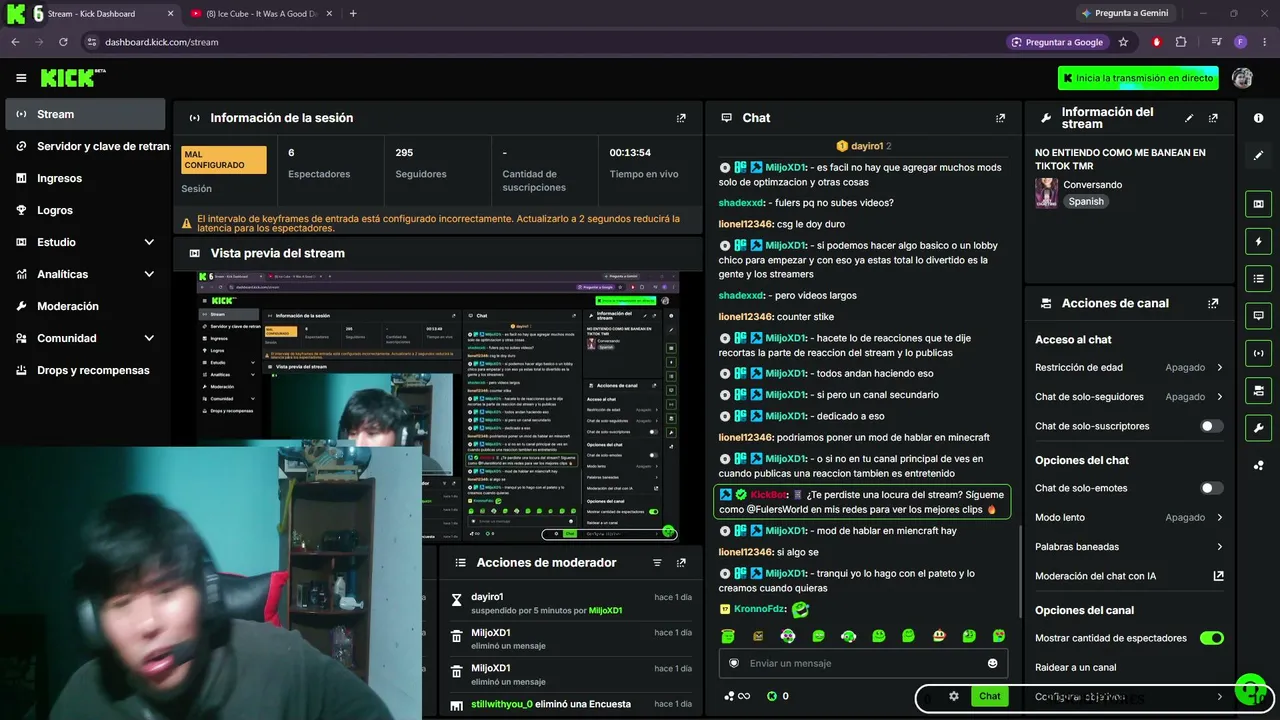
Task: Select the Spanish language tag
Action: point(1086,201)
